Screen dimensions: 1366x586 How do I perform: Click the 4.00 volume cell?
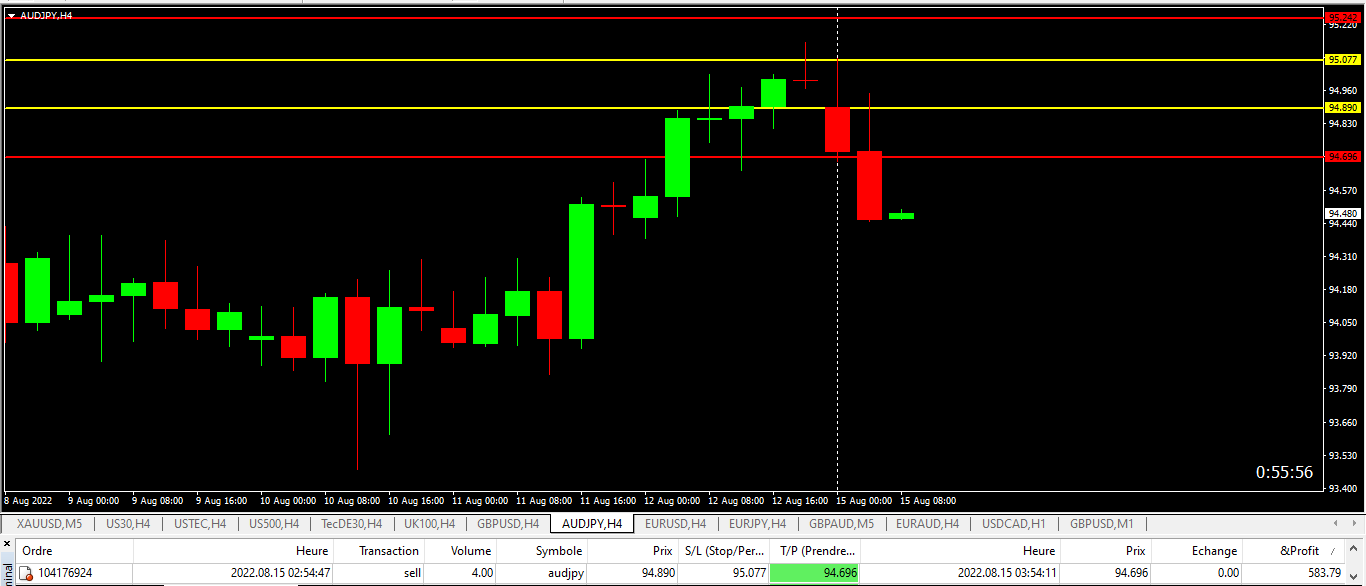[x=481, y=574]
